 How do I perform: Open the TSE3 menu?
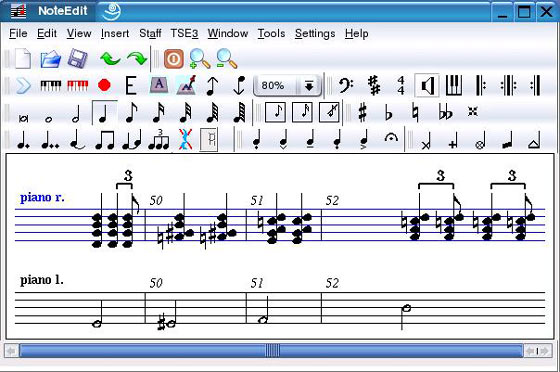tap(184, 34)
